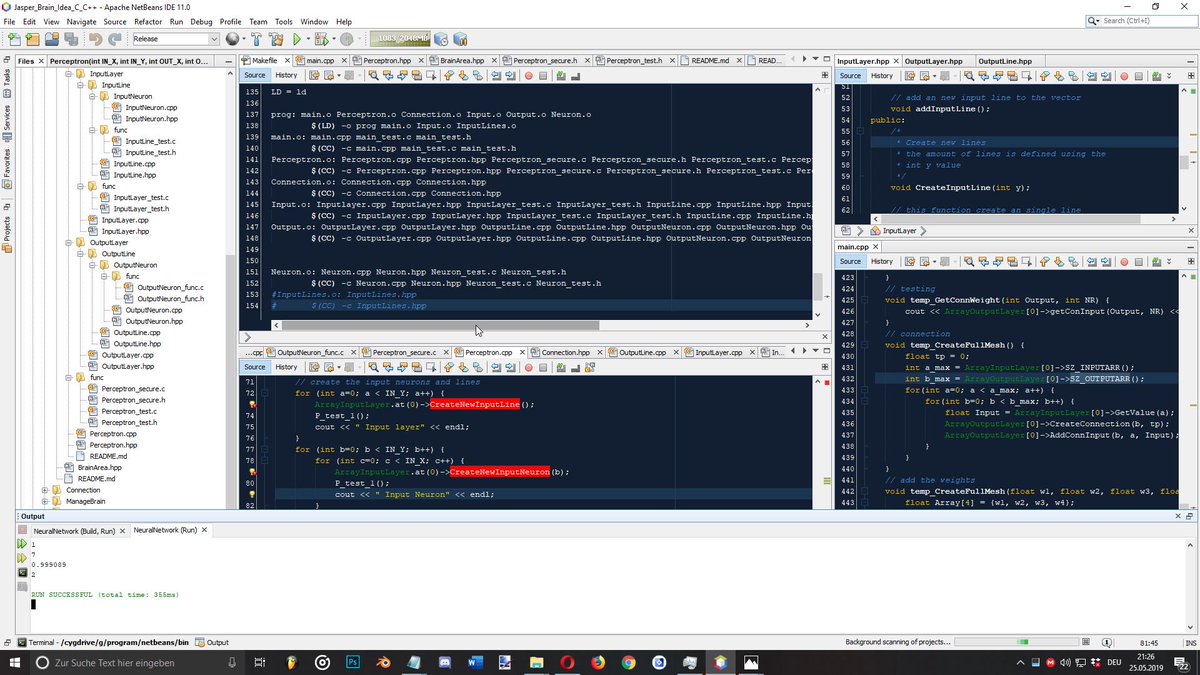Click the Open Project toolbar icon
The width and height of the screenshot is (1200, 675).
[x=52, y=39]
